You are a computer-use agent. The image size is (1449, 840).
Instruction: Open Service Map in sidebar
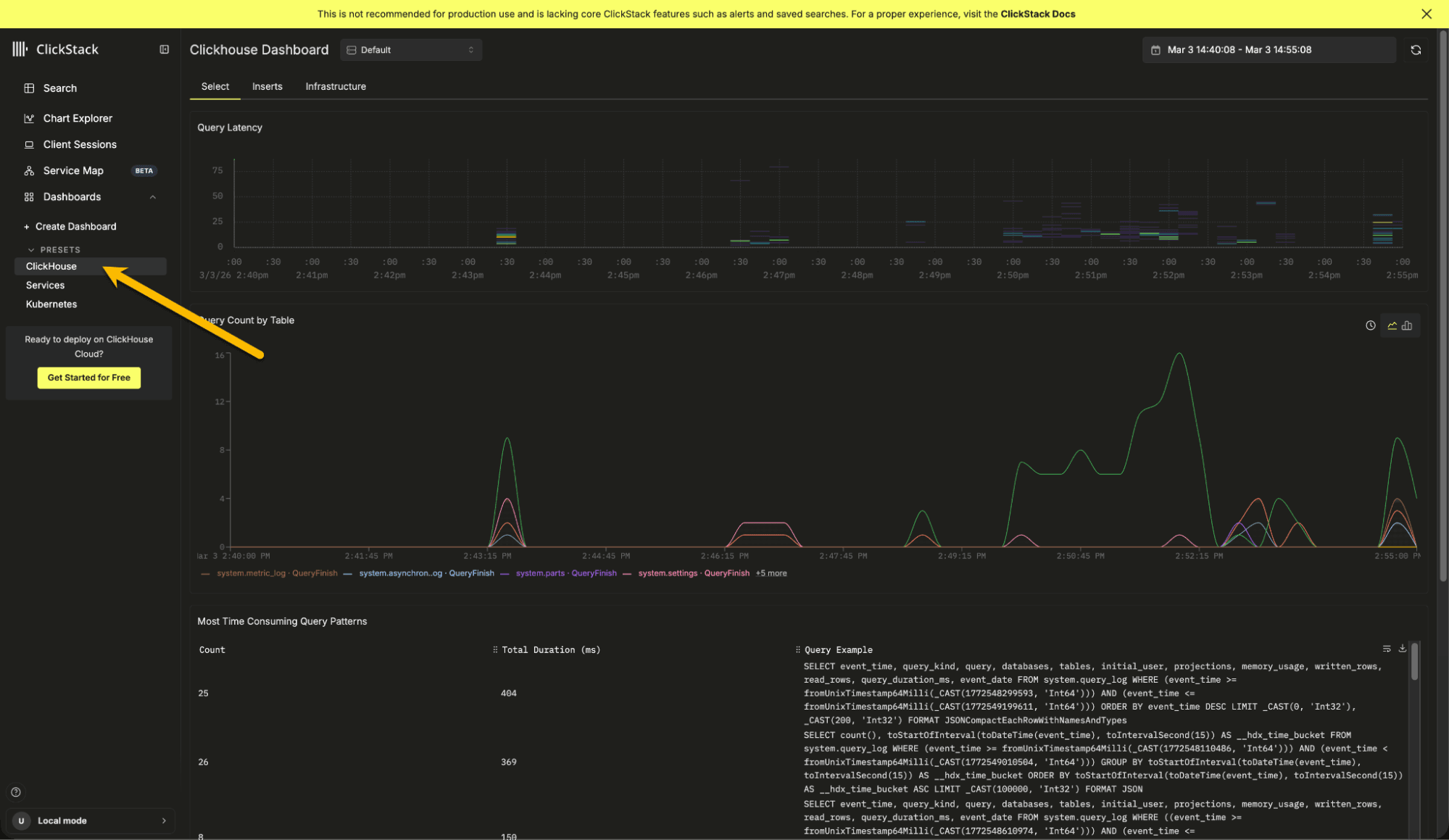coord(73,170)
